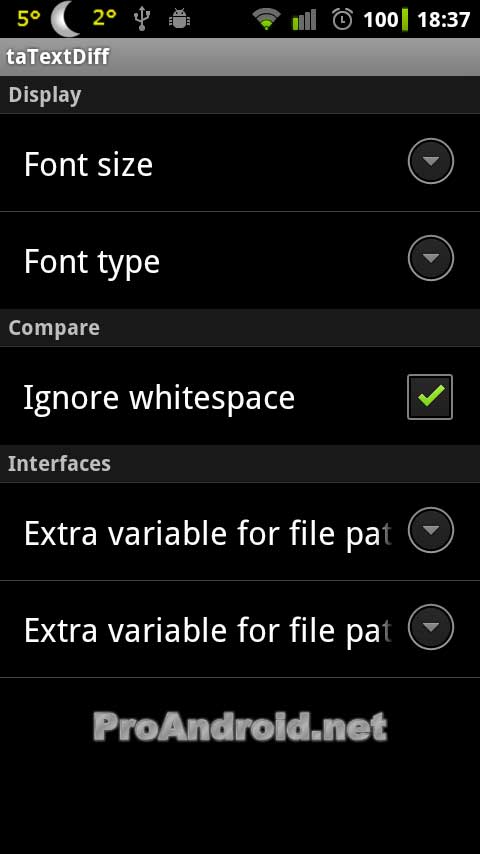Select the Font size preference label
The height and width of the screenshot is (854, 480).
pos(88,164)
